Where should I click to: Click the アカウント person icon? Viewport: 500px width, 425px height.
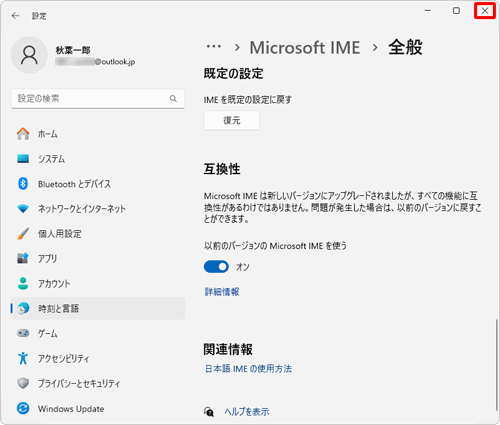(x=23, y=283)
